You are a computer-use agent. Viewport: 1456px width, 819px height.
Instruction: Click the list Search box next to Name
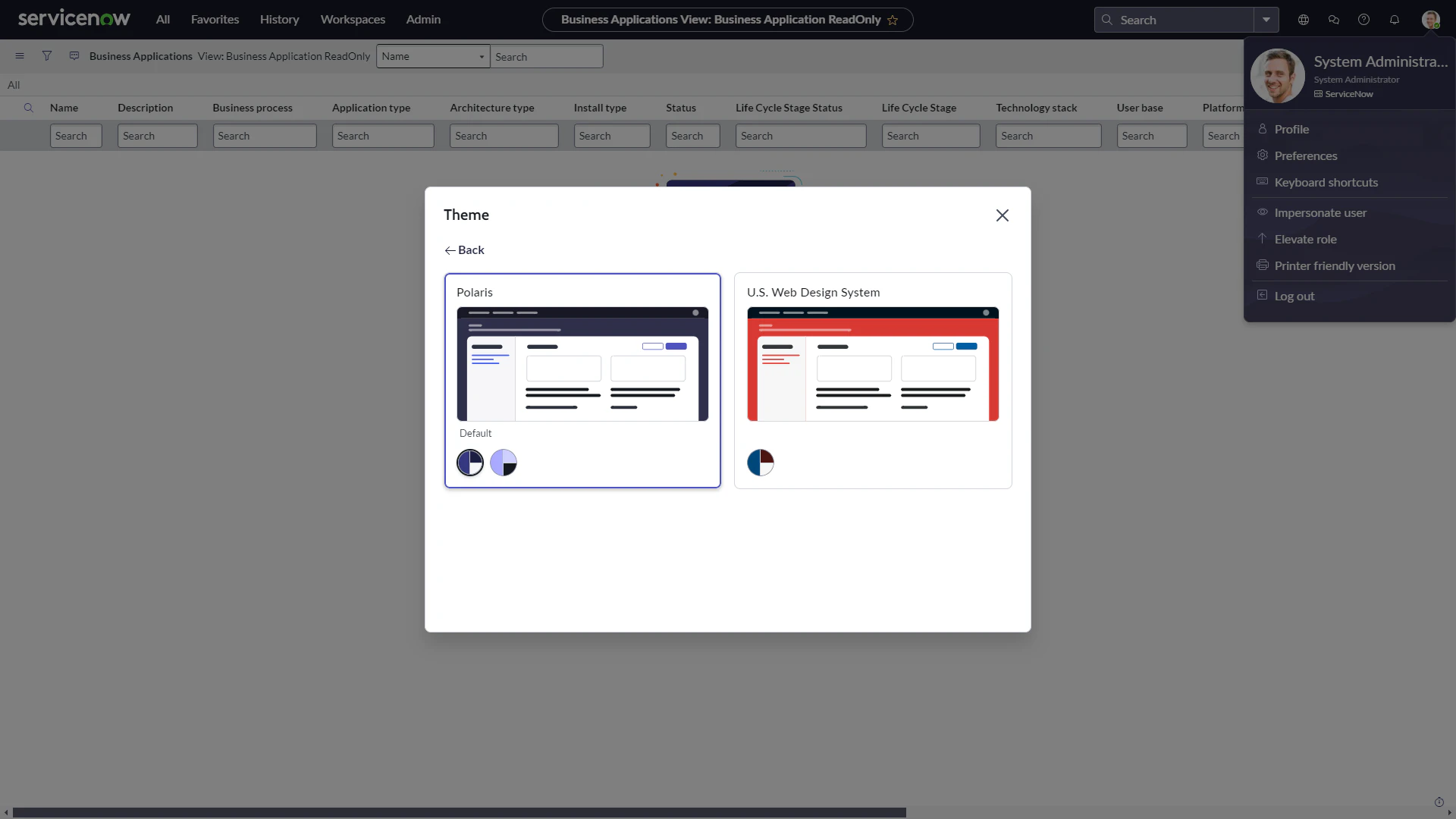click(x=547, y=56)
